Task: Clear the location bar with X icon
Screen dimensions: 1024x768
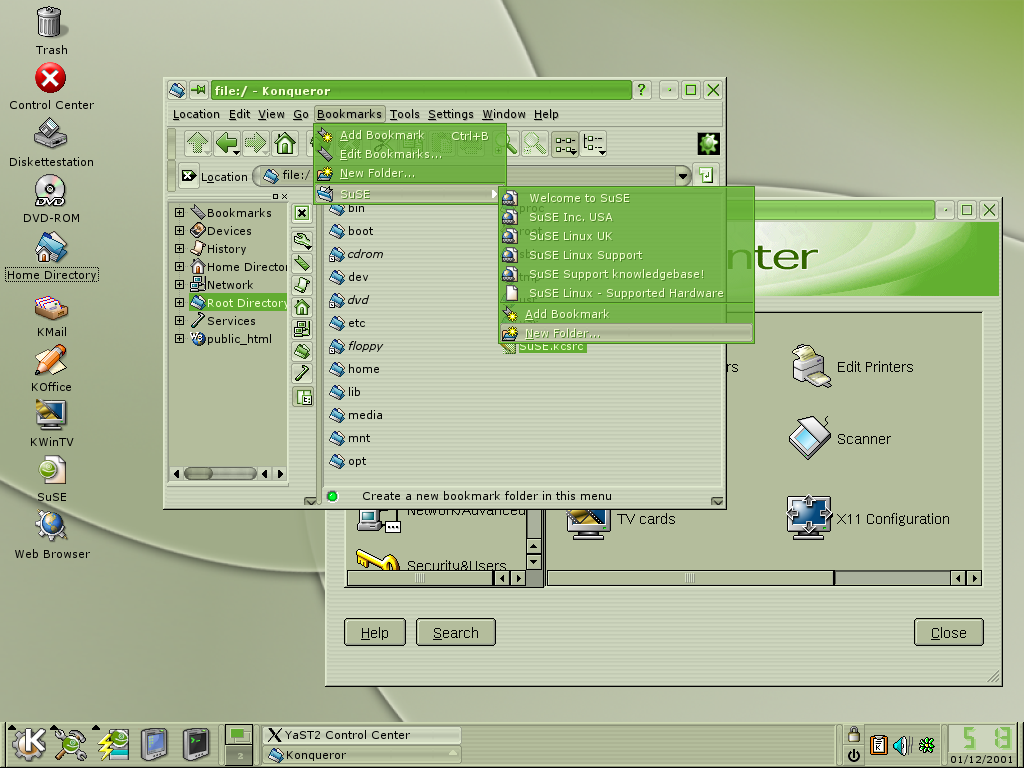Action: (x=188, y=176)
